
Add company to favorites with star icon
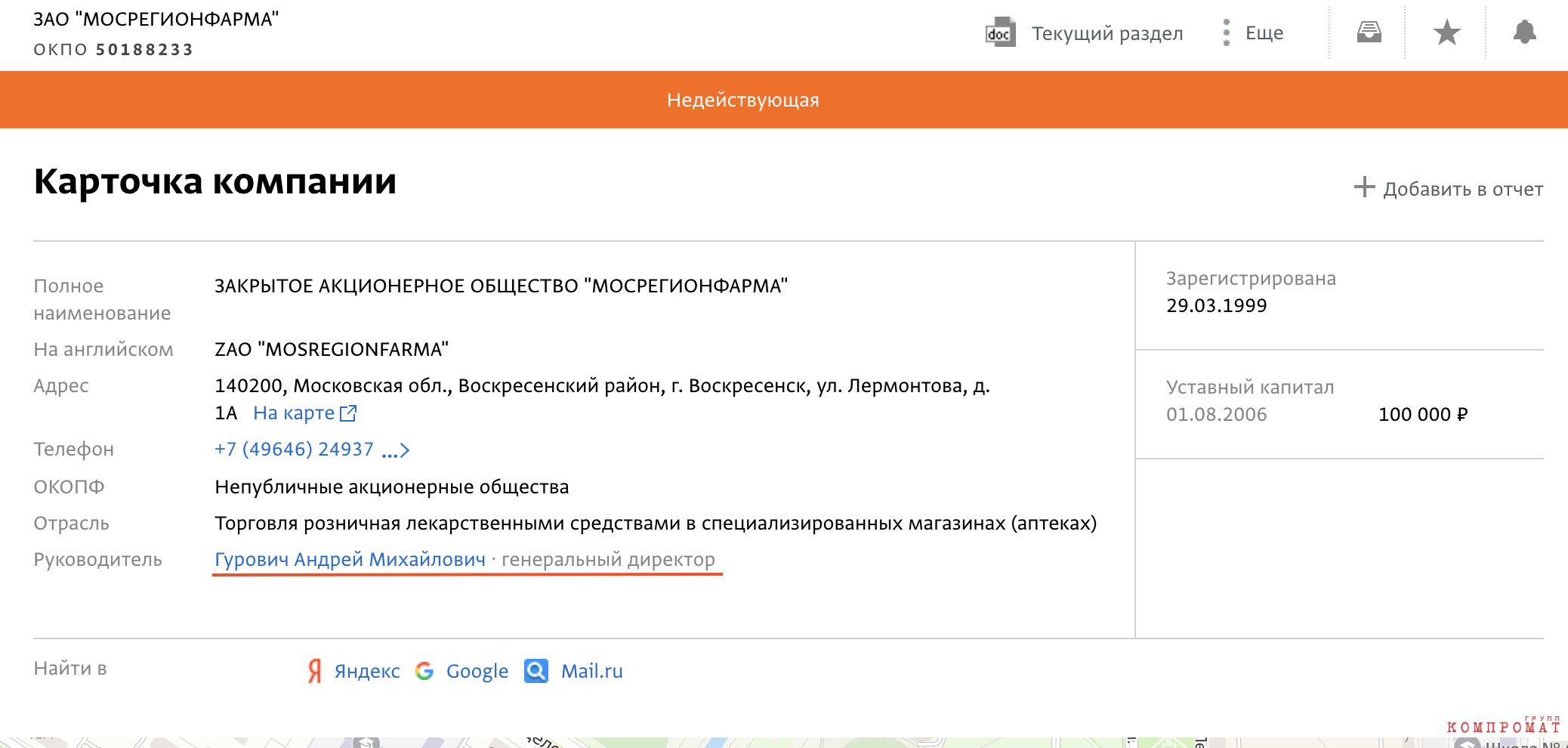(x=1446, y=32)
